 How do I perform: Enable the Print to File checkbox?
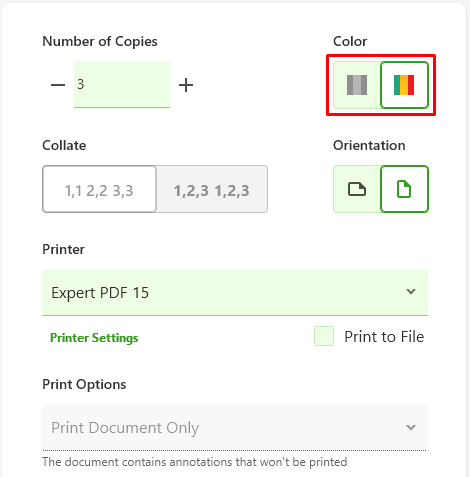pos(324,336)
